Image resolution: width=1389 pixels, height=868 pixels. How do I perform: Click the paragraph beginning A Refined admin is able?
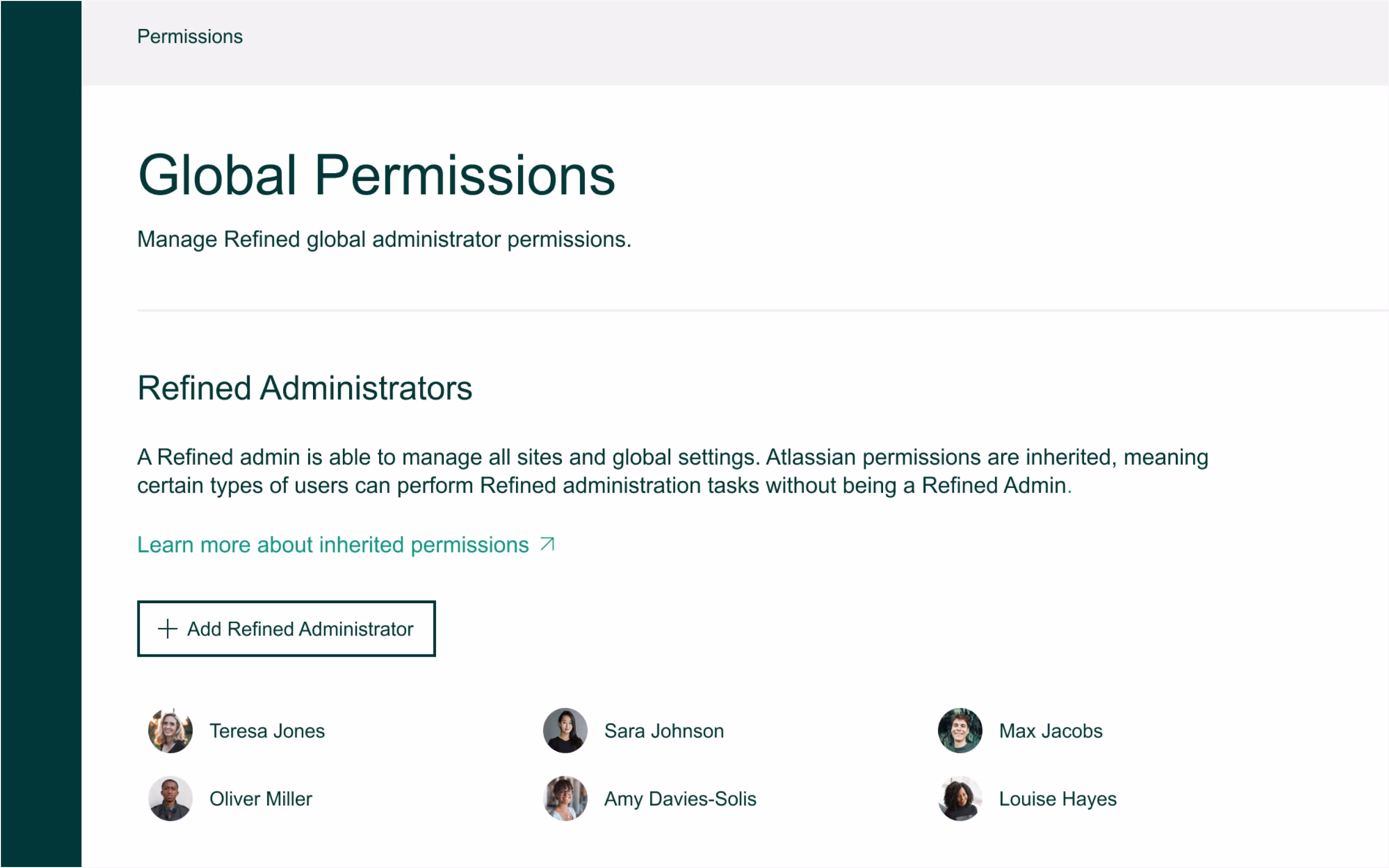(673, 471)
